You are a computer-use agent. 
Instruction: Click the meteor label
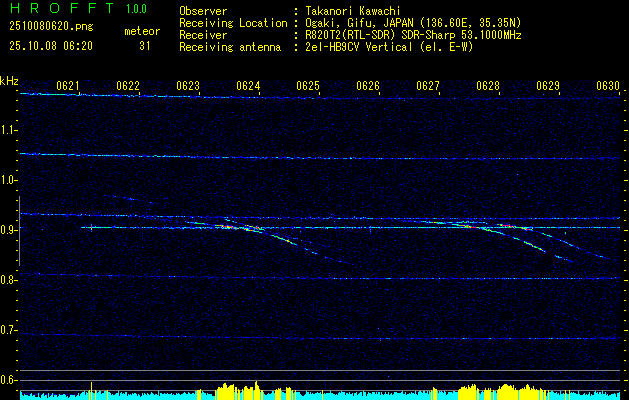pos(142,31)
